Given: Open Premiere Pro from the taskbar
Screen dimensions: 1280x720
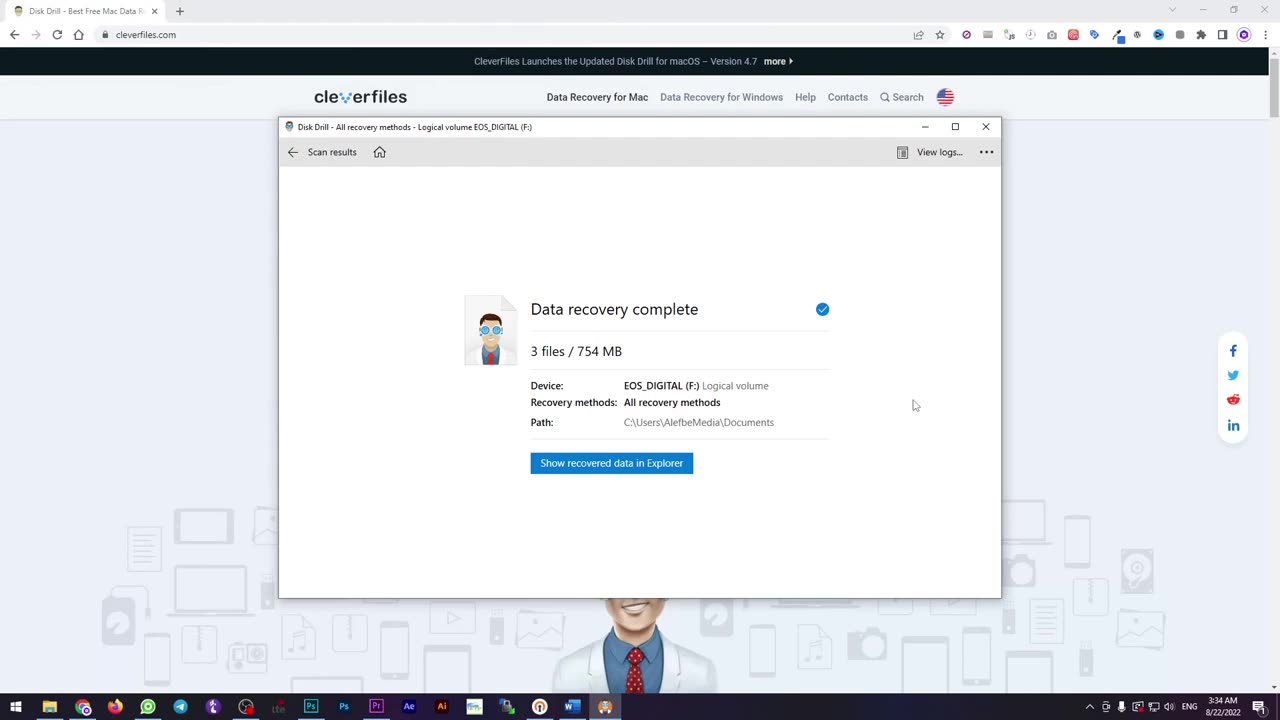Looking at the screenshot, I should tap(376, 707).
